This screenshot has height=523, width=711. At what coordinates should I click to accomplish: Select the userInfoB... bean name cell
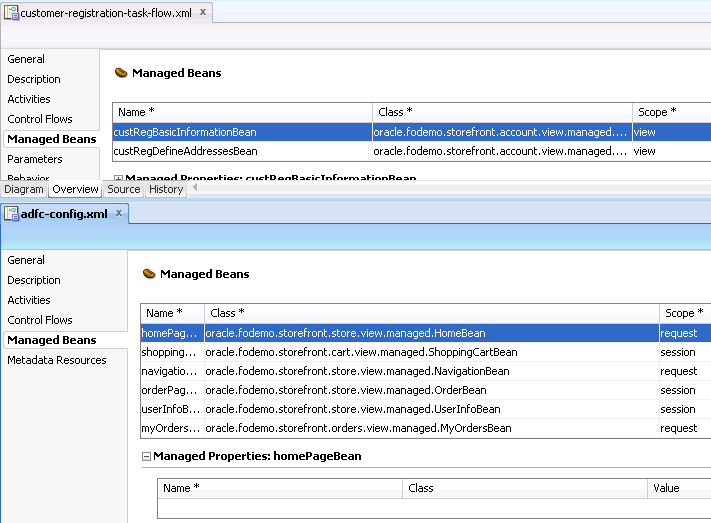click(x=172, y=409)
